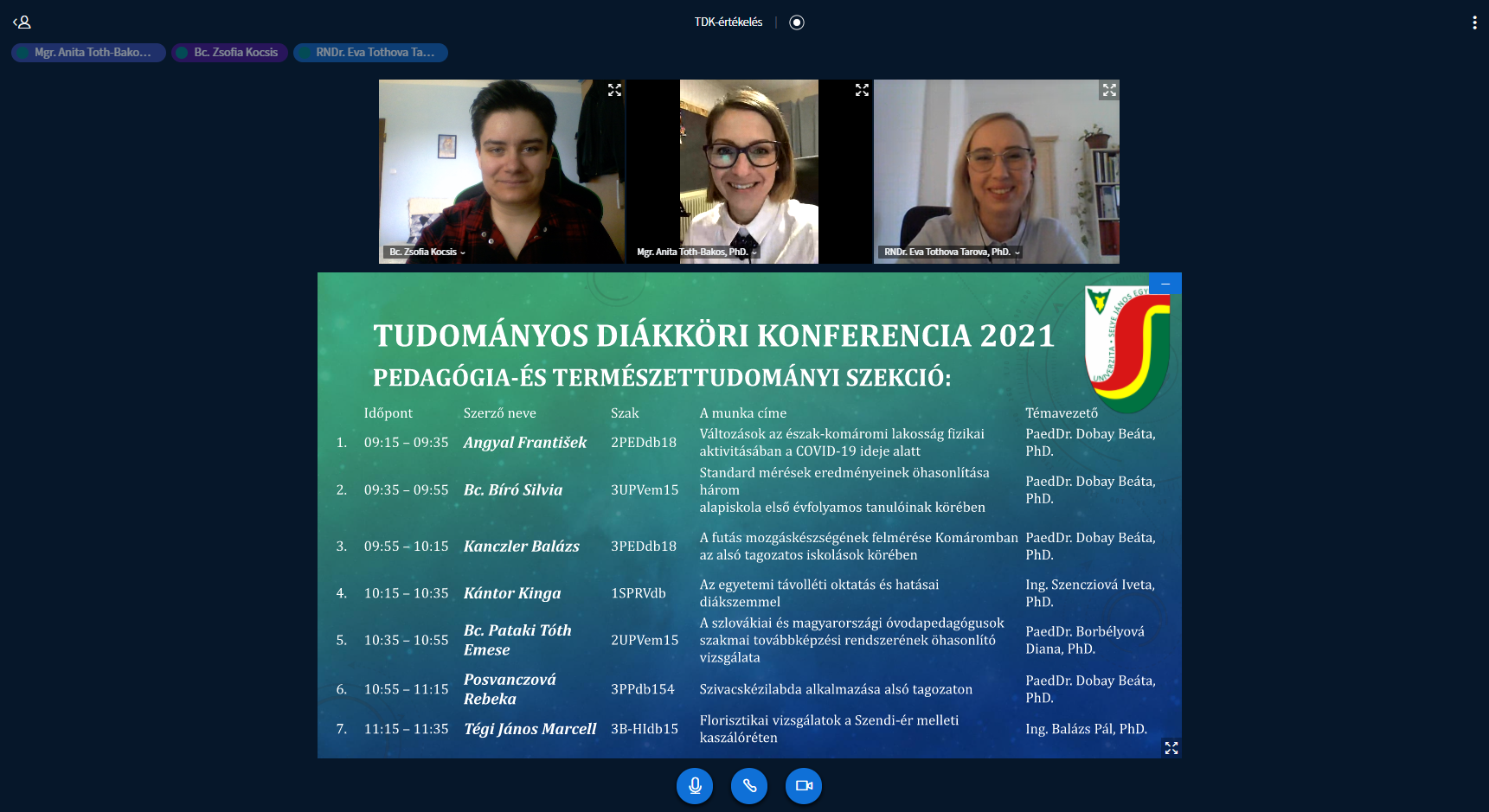Click the TDK-értékelés meeting title
Image resolution: width=1489 pixels, height=812 pixels.
[x=728, y=22]
